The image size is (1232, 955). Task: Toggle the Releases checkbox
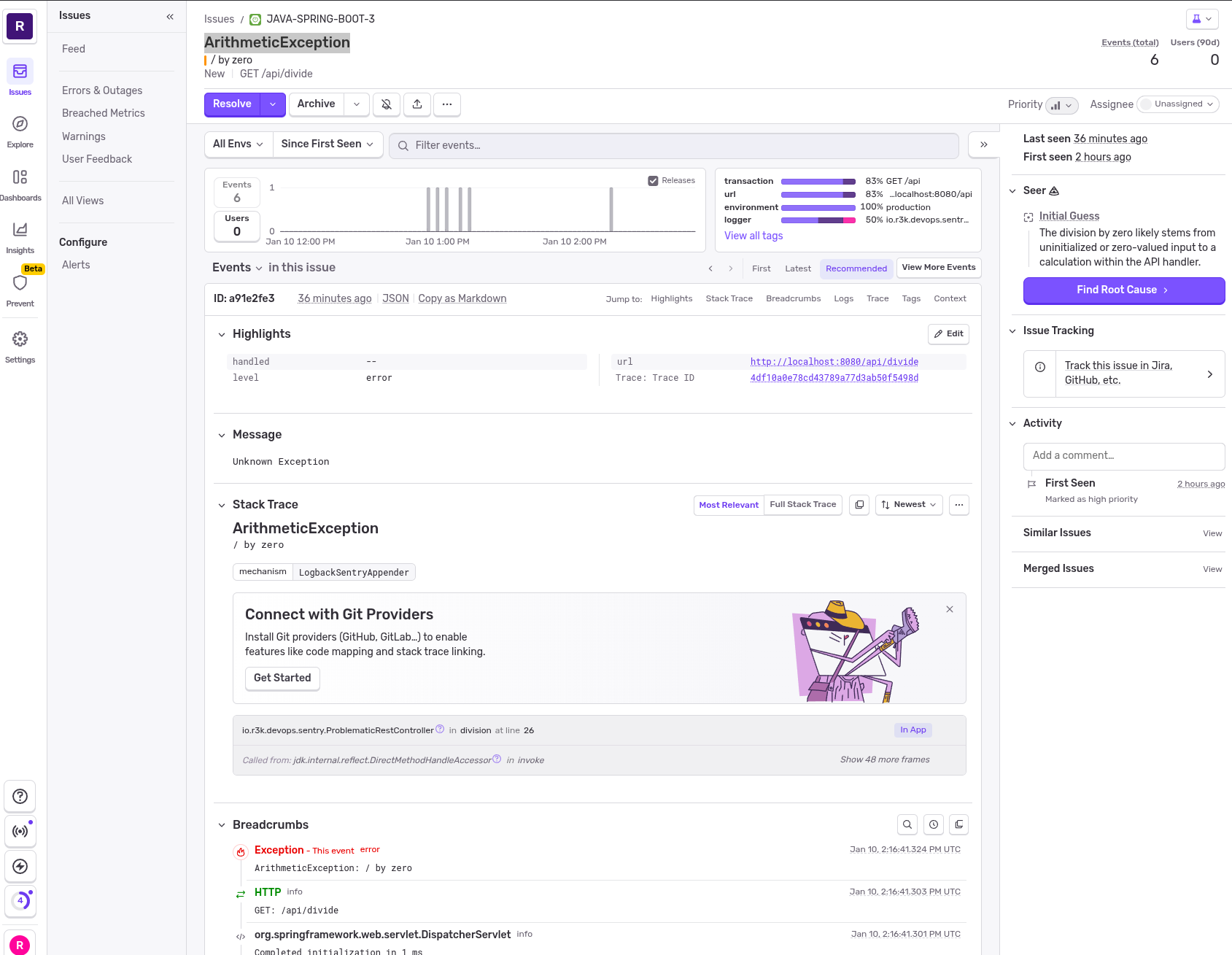coord(653,181)
